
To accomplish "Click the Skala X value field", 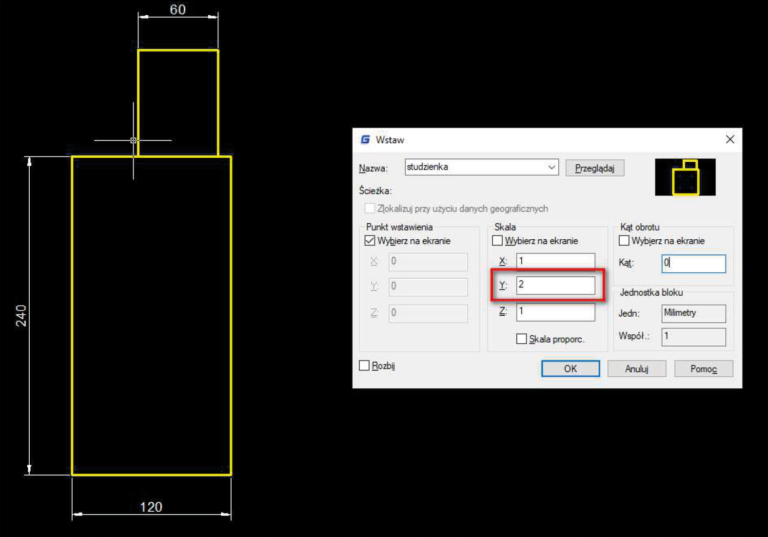I will [555, 261].
